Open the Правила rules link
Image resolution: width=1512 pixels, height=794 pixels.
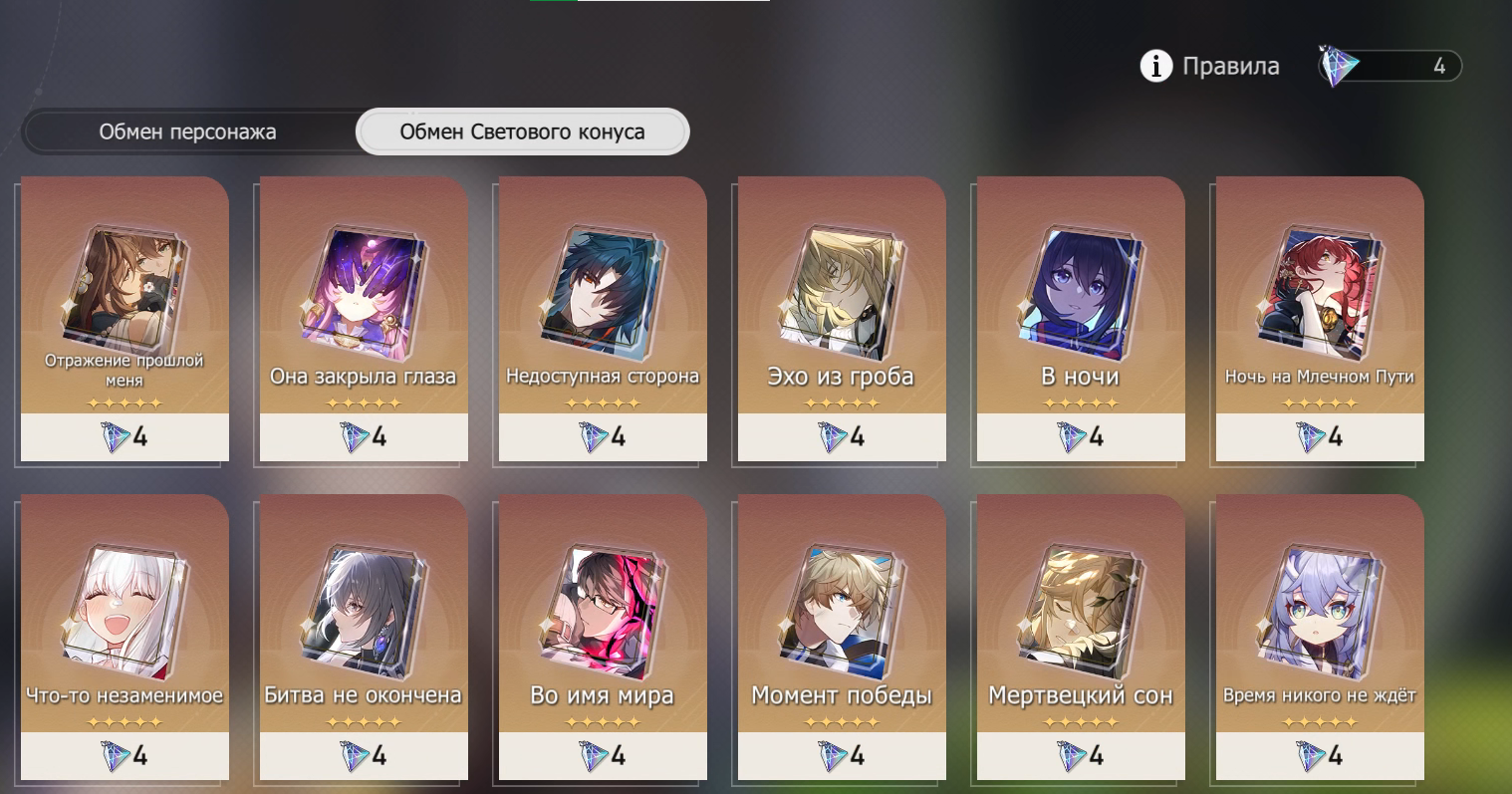[1230, 67]
